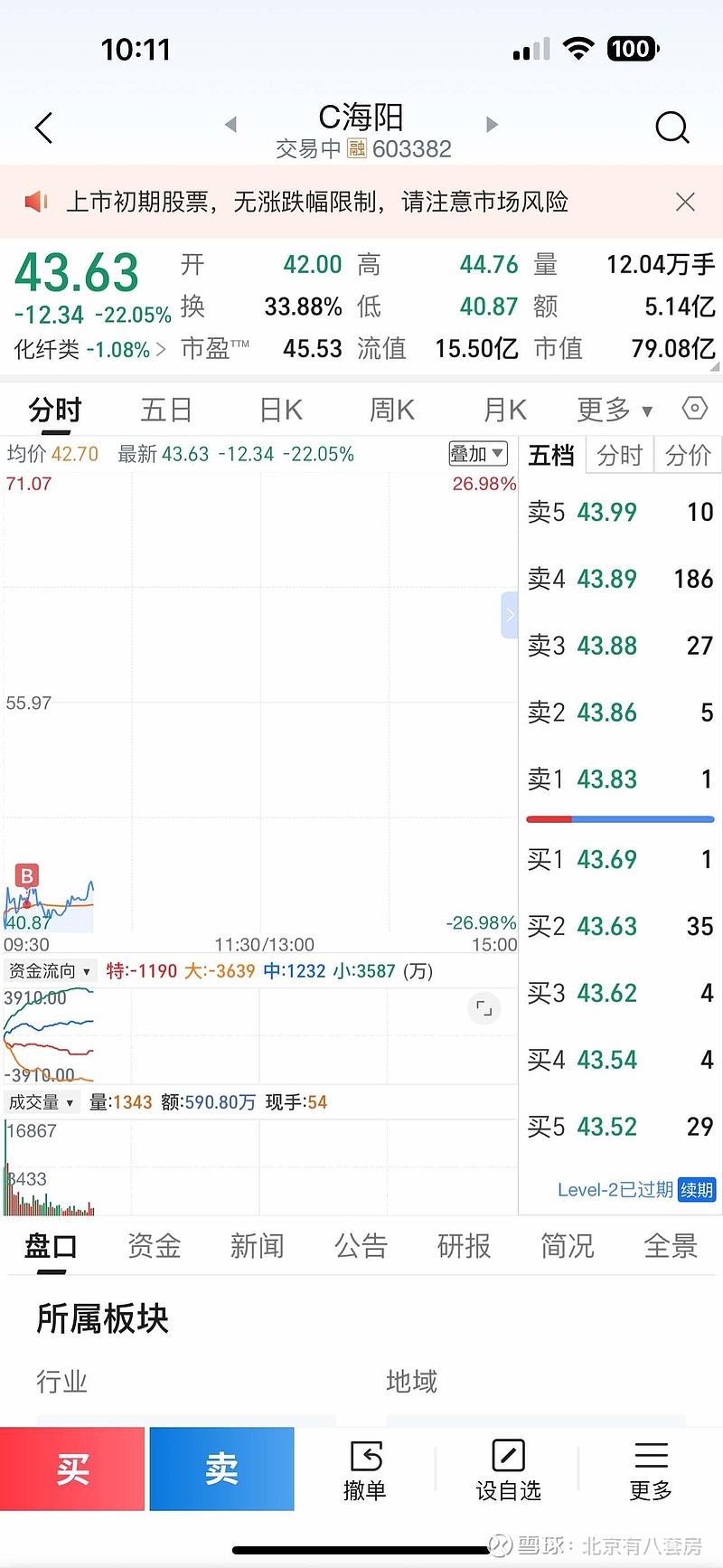Open the 资金 bottom tab

(x=154, y=1246)
